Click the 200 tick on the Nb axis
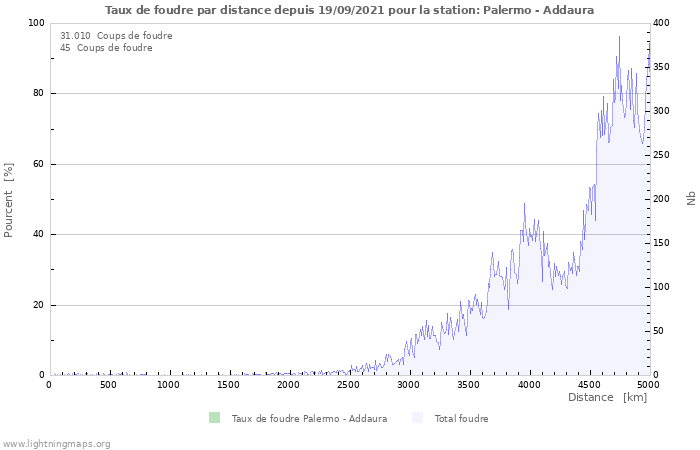This screenshot has height=450, width=700. pyautogui.click(x=662, y=199)
